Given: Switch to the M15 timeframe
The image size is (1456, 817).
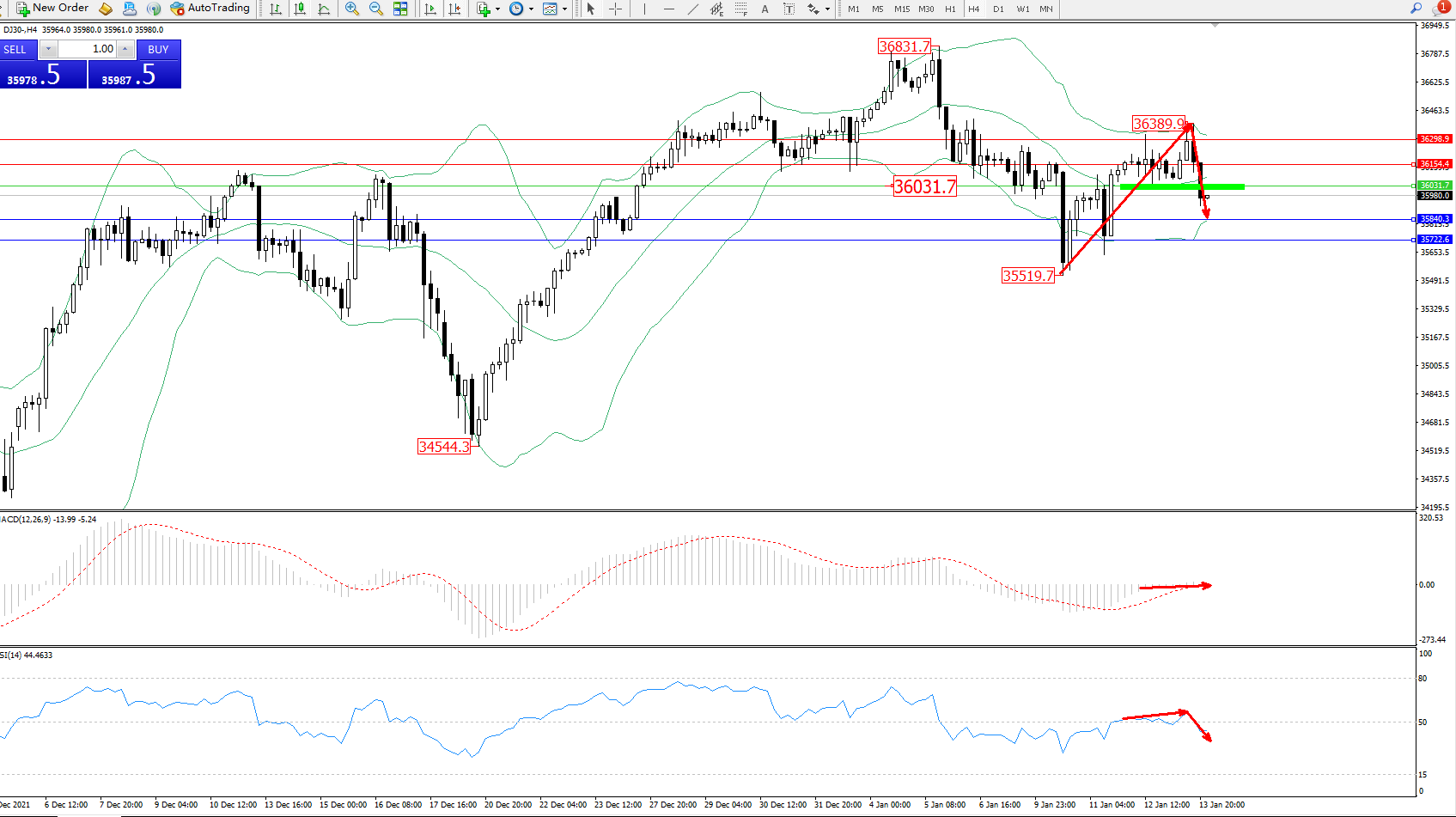Looking at the screenshot, I should click(901, 9).
